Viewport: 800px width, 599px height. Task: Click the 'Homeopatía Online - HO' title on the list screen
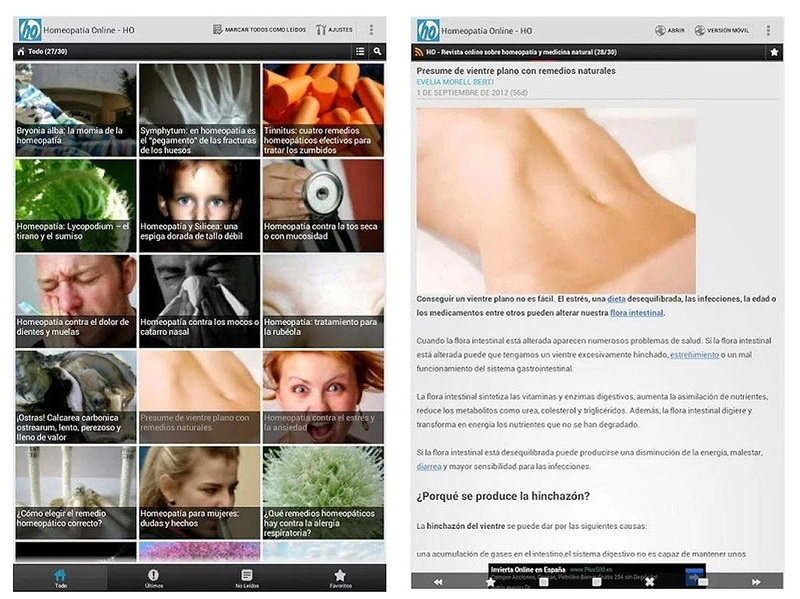coord(89,30)
